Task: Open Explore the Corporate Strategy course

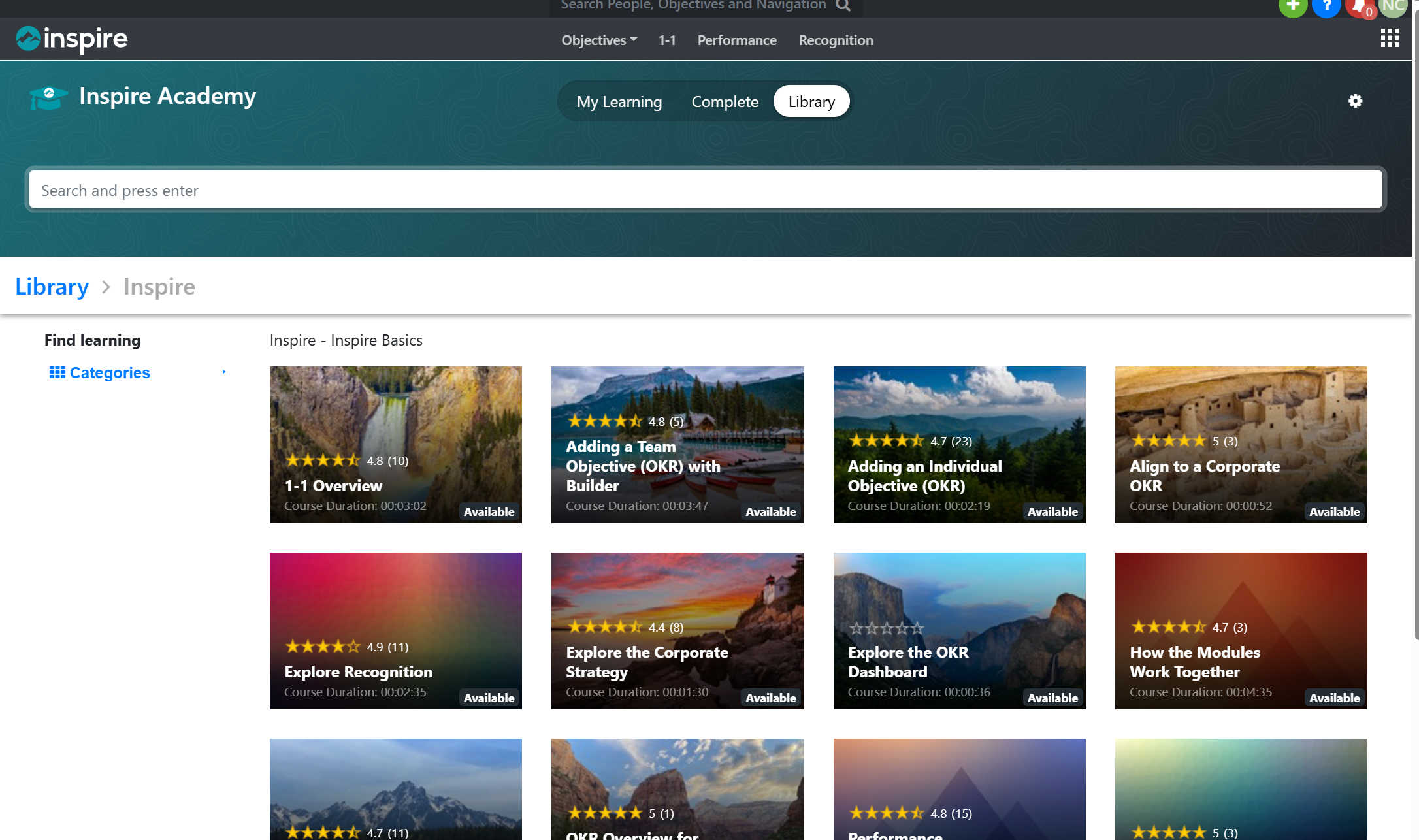Action: [x=677, y=631]
